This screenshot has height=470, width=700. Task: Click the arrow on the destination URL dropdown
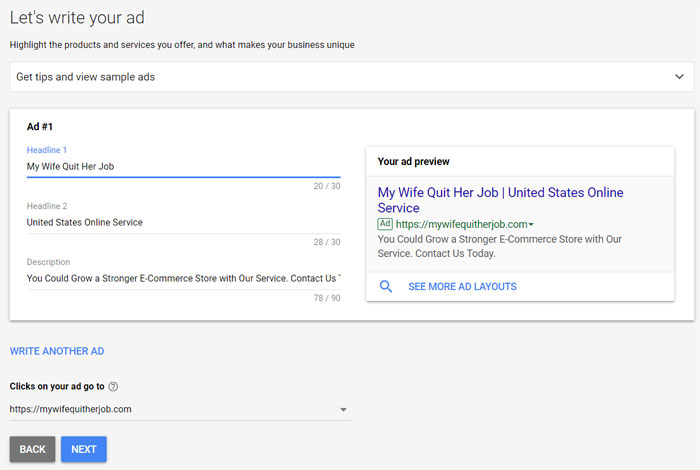point(343,409)
